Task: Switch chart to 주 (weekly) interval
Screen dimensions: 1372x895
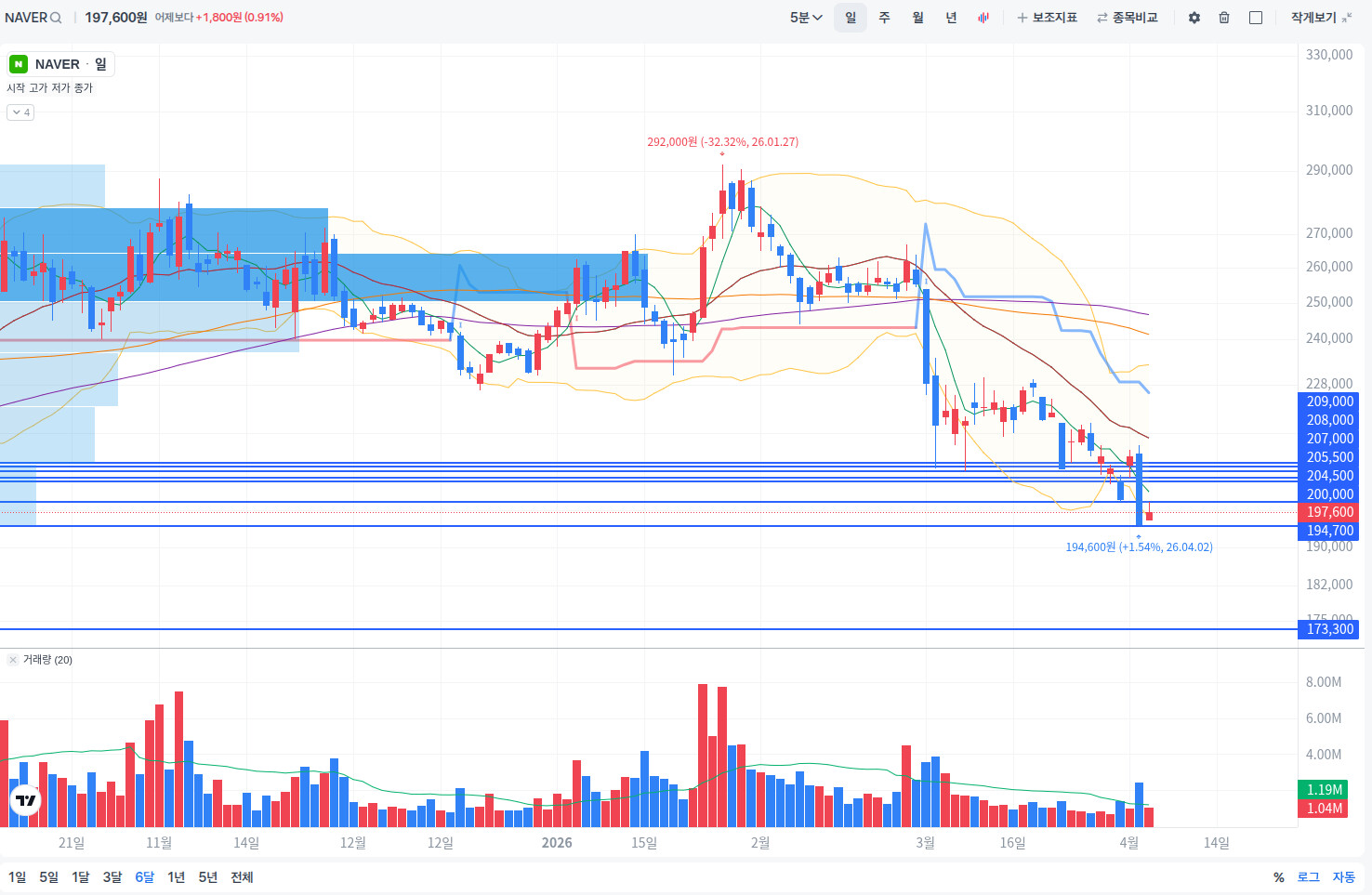Action: pyautogui.click(x=884, y=18)
